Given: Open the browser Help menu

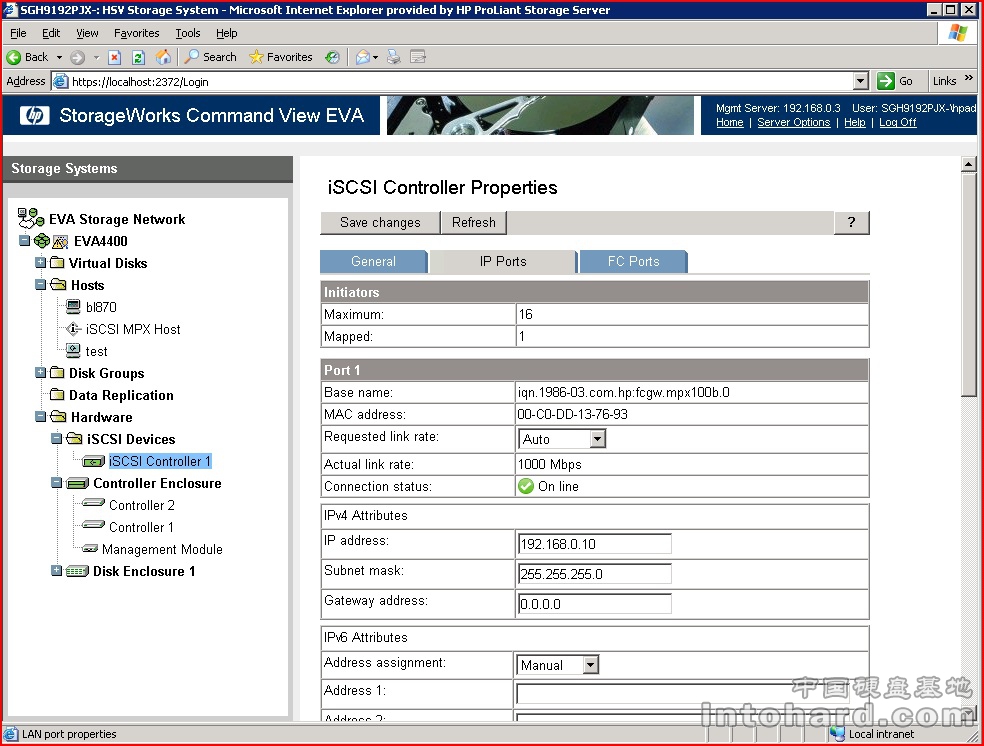Looking at the screenshot, I should tap(227, 33).
